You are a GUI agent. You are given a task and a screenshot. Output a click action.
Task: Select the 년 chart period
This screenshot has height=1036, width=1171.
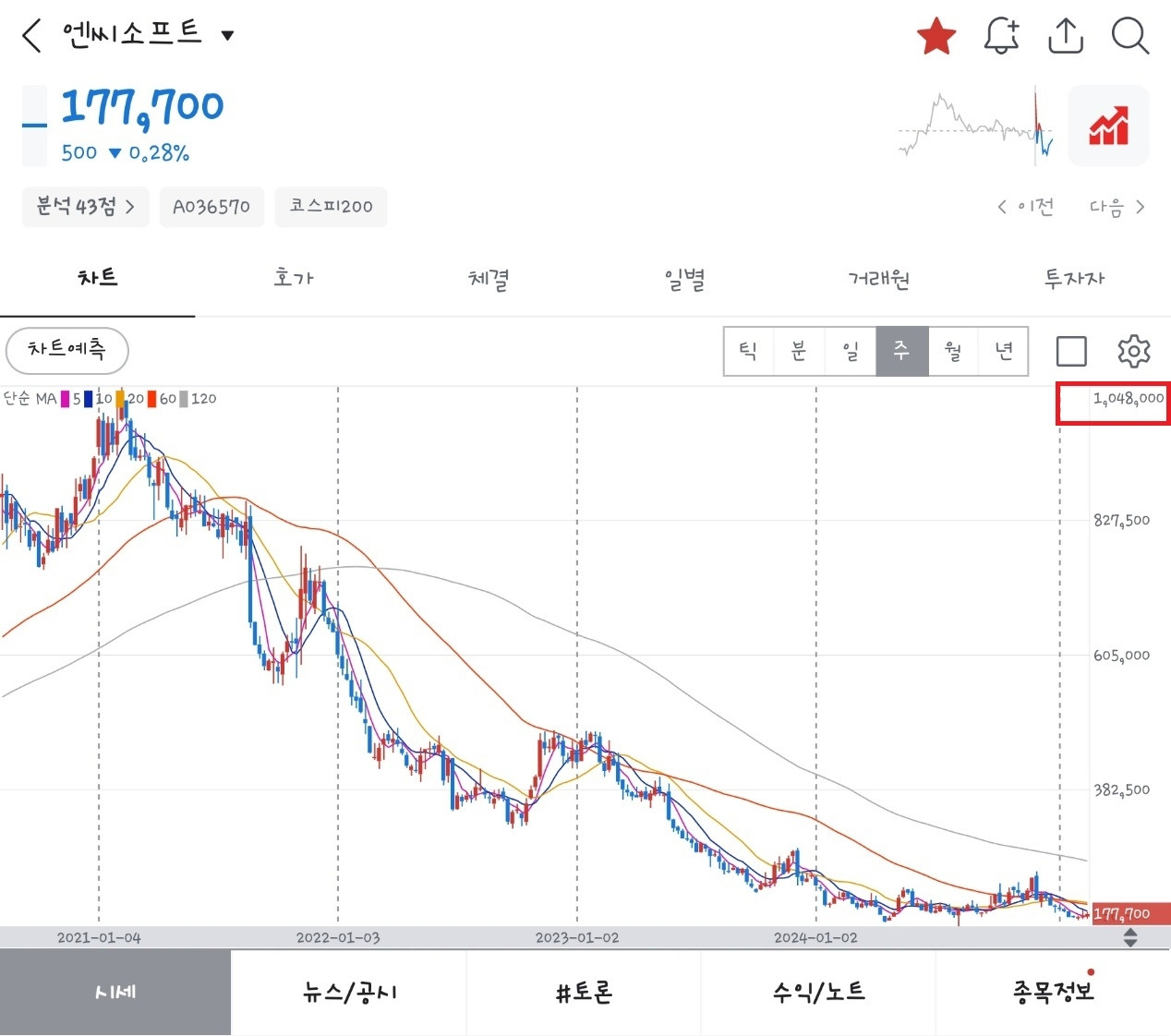click(1004, 351)
